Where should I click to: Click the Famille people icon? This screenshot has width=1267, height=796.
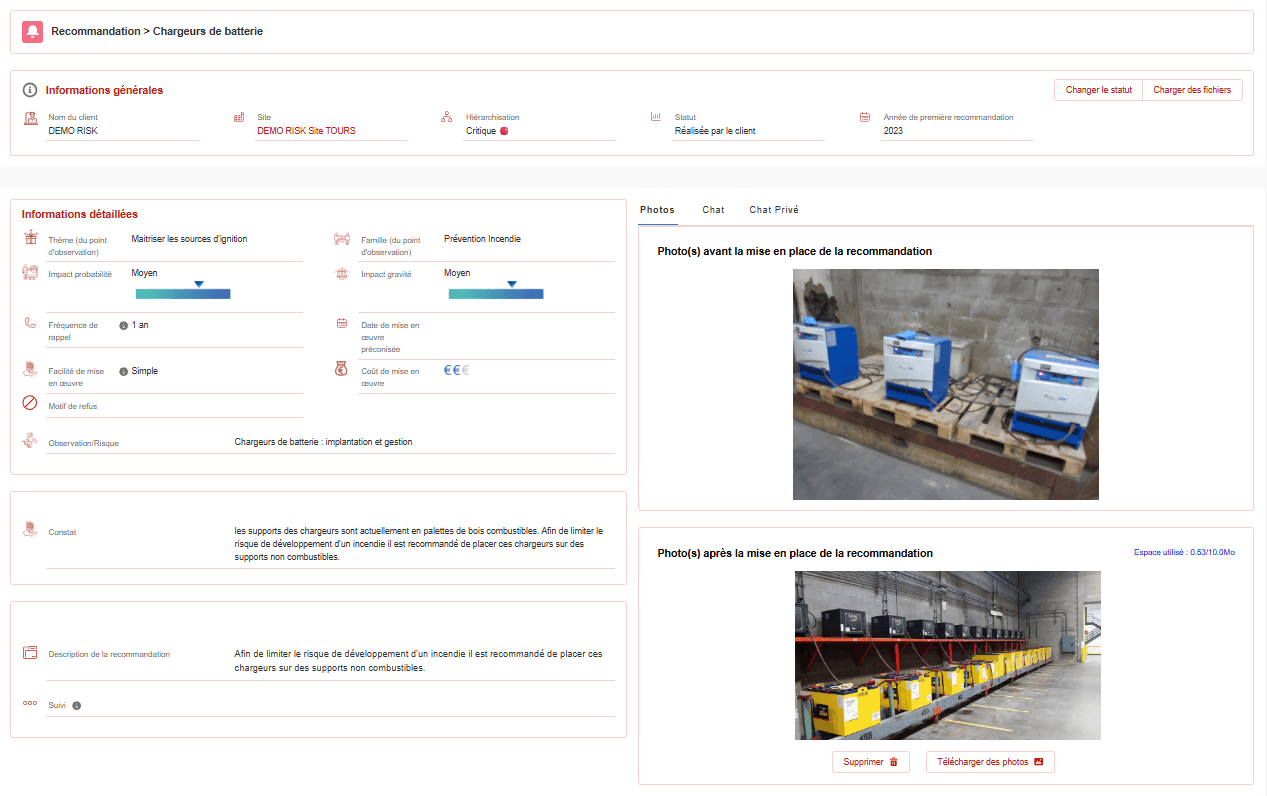coord(342,239)
